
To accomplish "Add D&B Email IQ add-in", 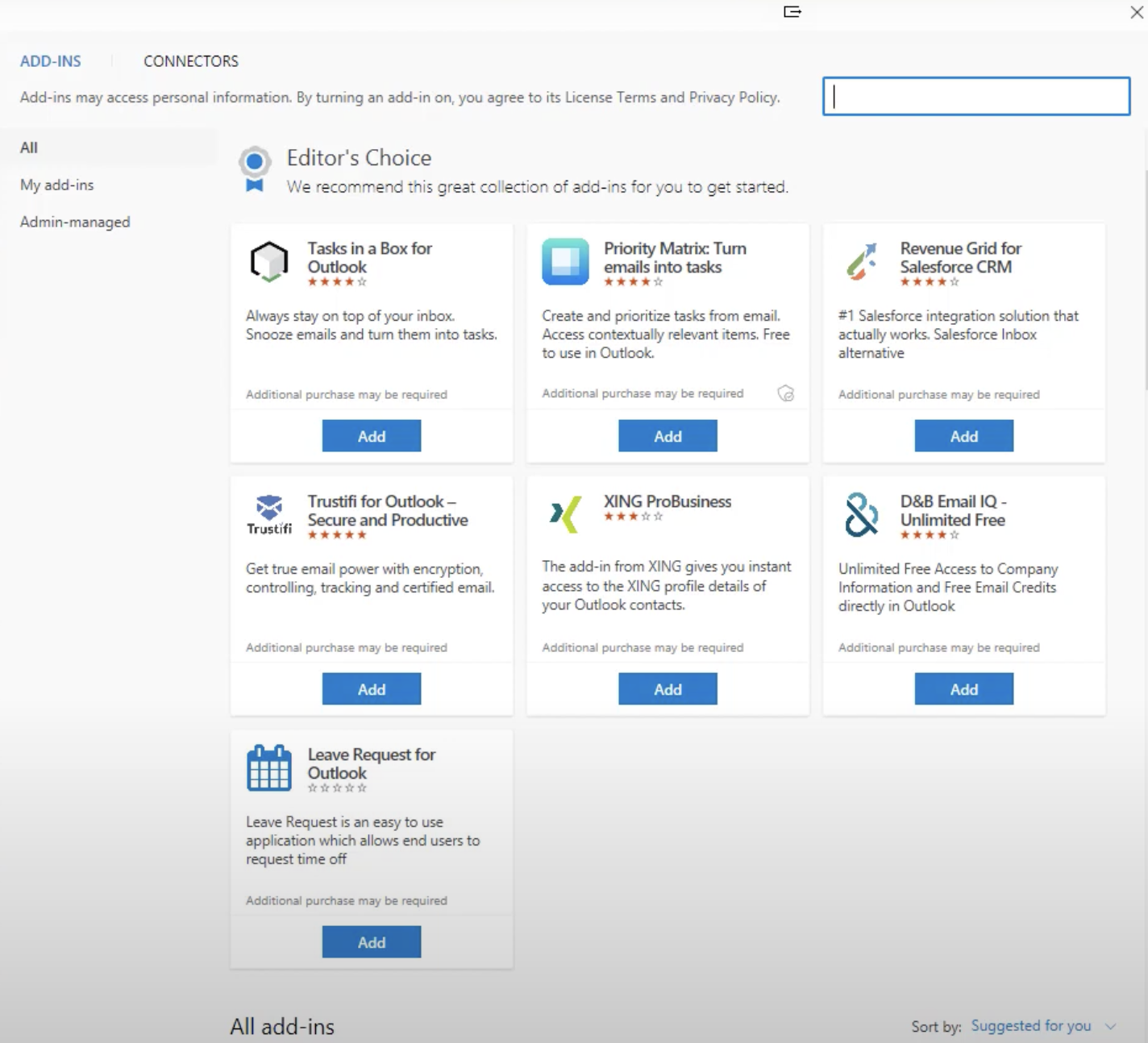I will tap(964, 689).
